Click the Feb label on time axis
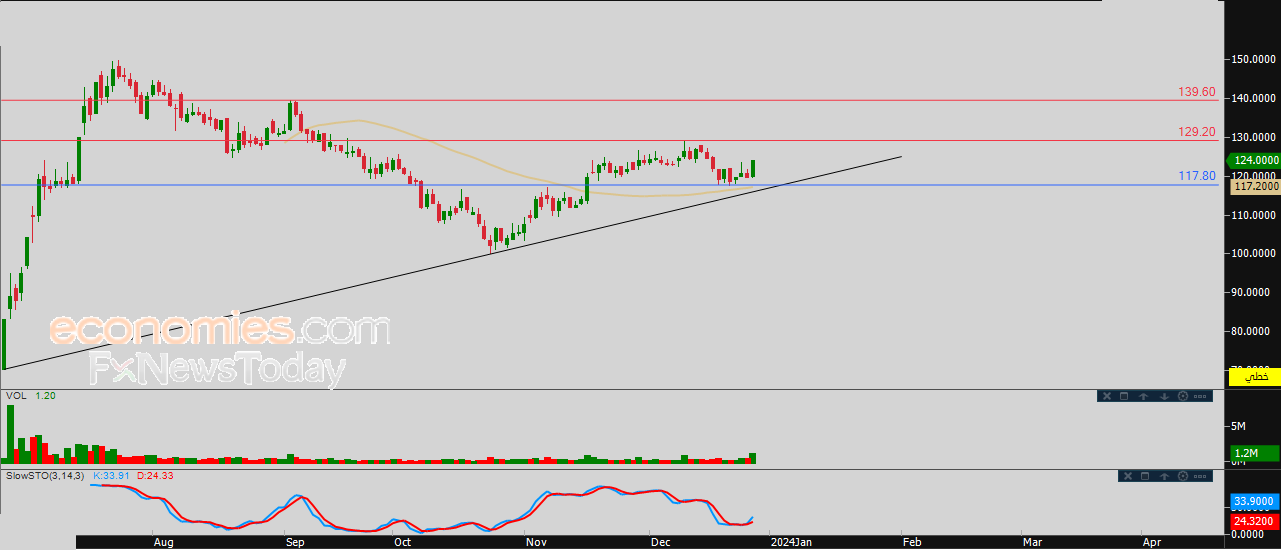The width and height of the screenshot is (1281, 550). pyautogui.click(x=911, y=542)
